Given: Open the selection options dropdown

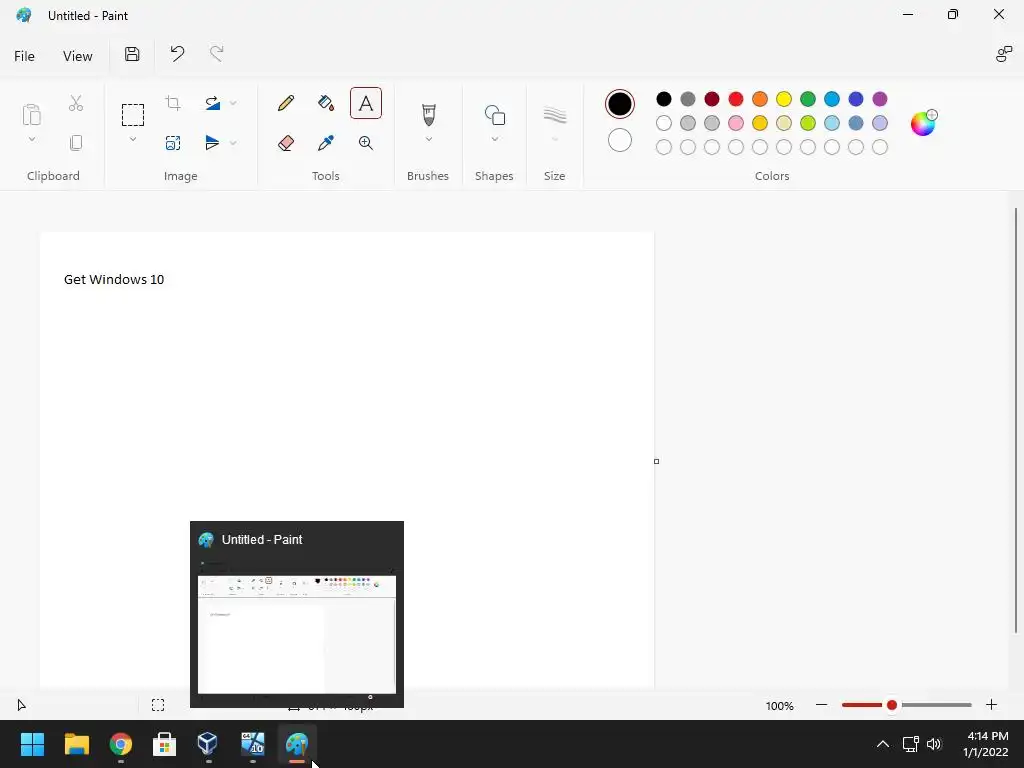Looking at the screenshot, I should (133, 139).
